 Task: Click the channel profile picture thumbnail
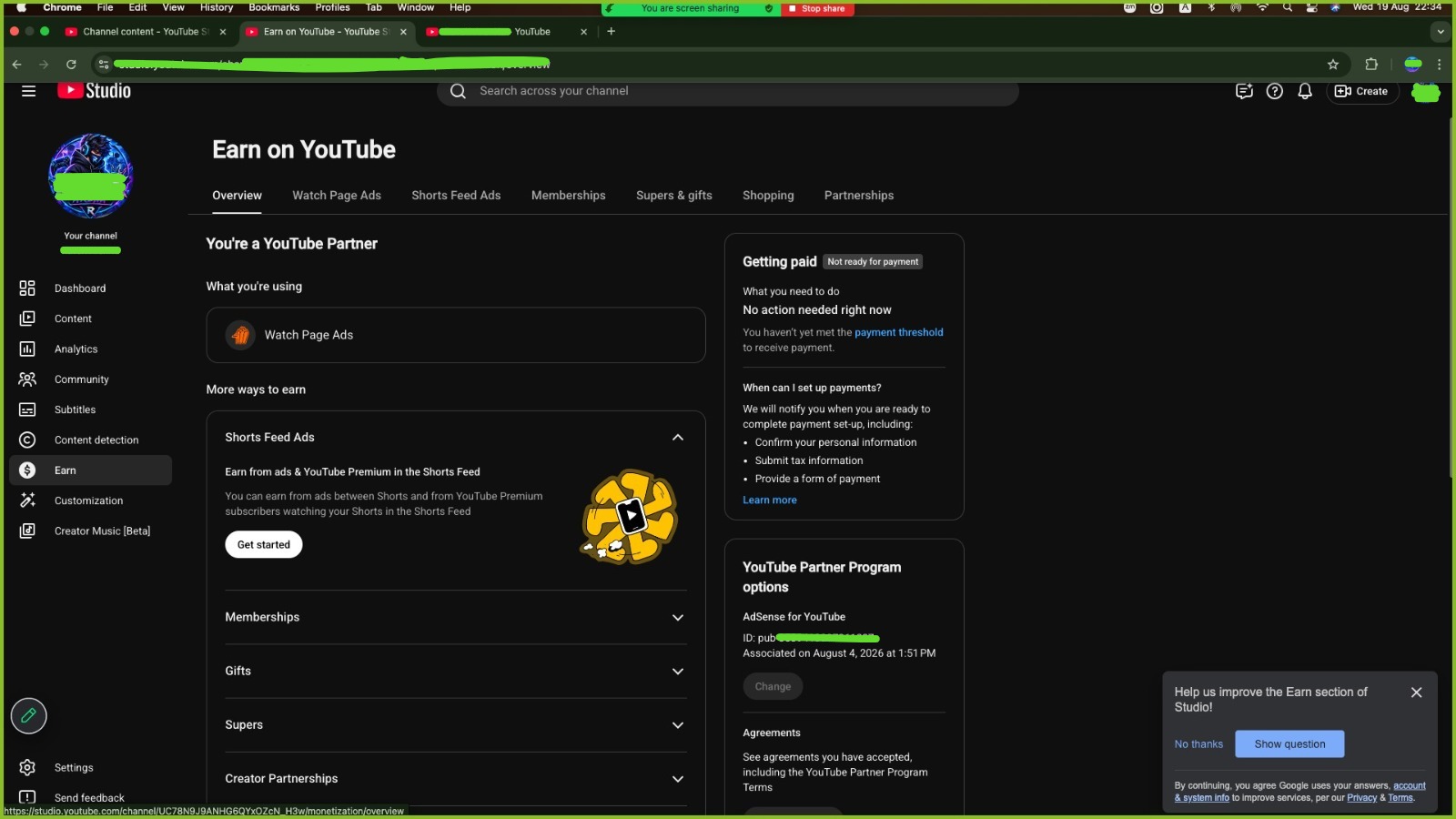coord(90,177)
